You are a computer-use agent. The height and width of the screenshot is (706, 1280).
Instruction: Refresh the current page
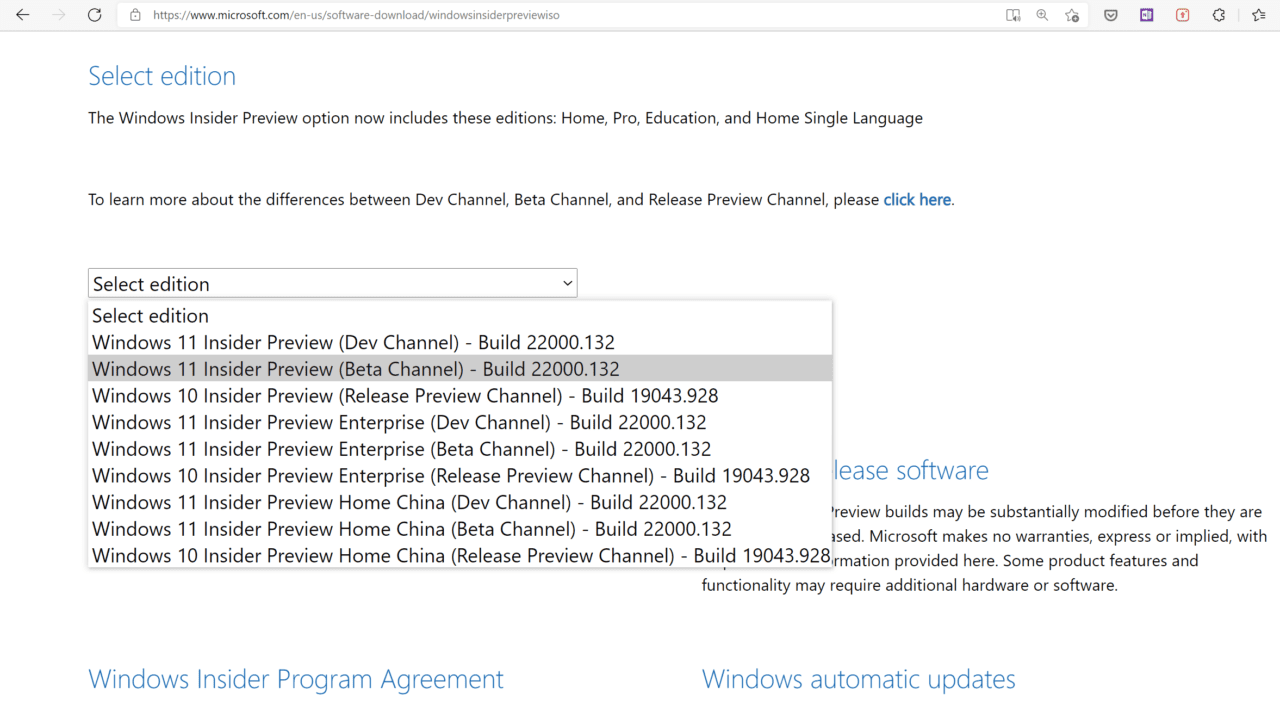click(x=95, y=15)
